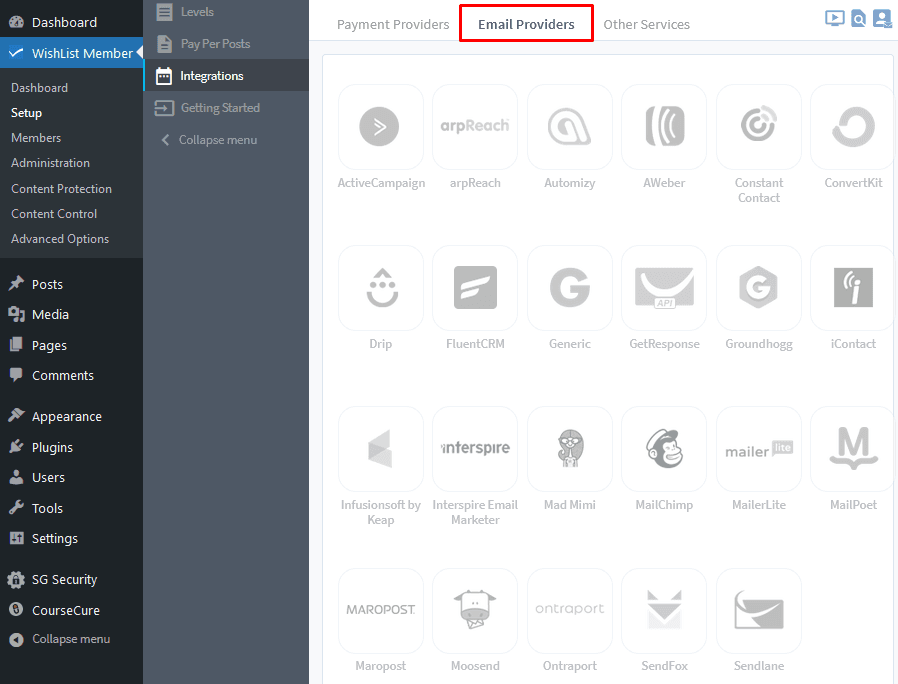This screenshot has width=898, height=684.
Task: Open the MailChimp integration icon
Action: pos(664,449)
